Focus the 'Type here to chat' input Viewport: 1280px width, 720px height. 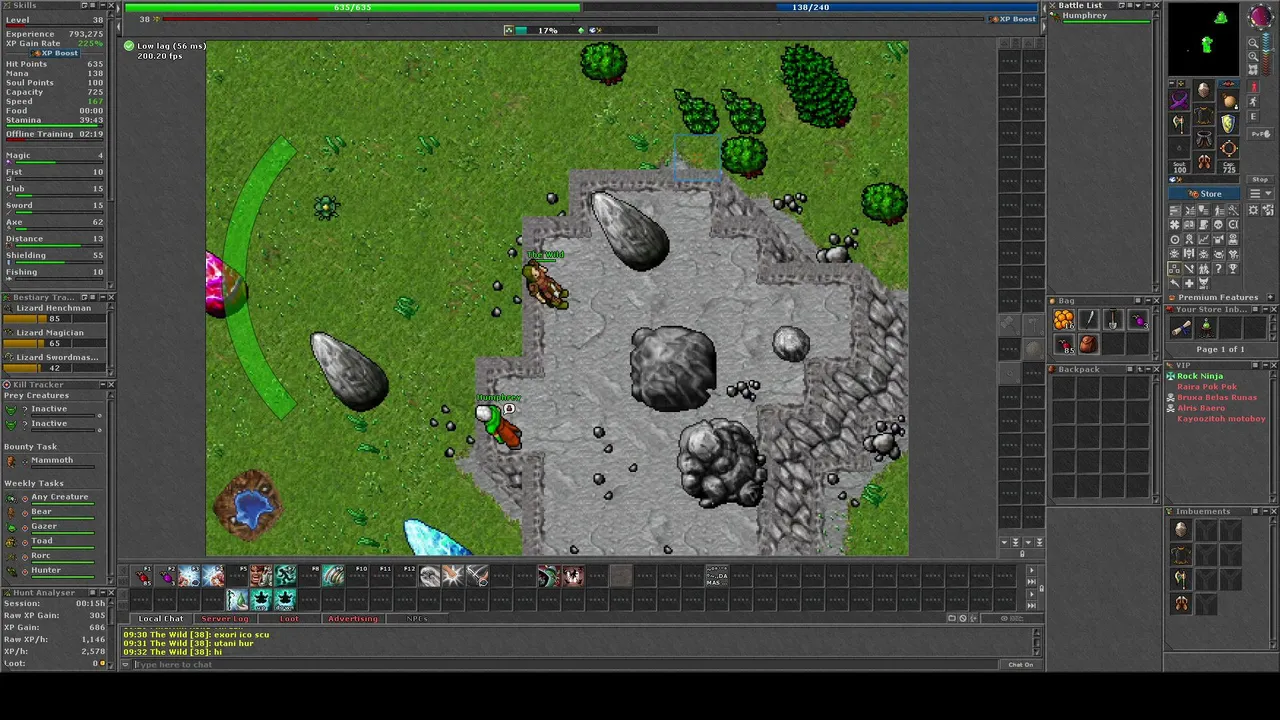pos(565,664)
